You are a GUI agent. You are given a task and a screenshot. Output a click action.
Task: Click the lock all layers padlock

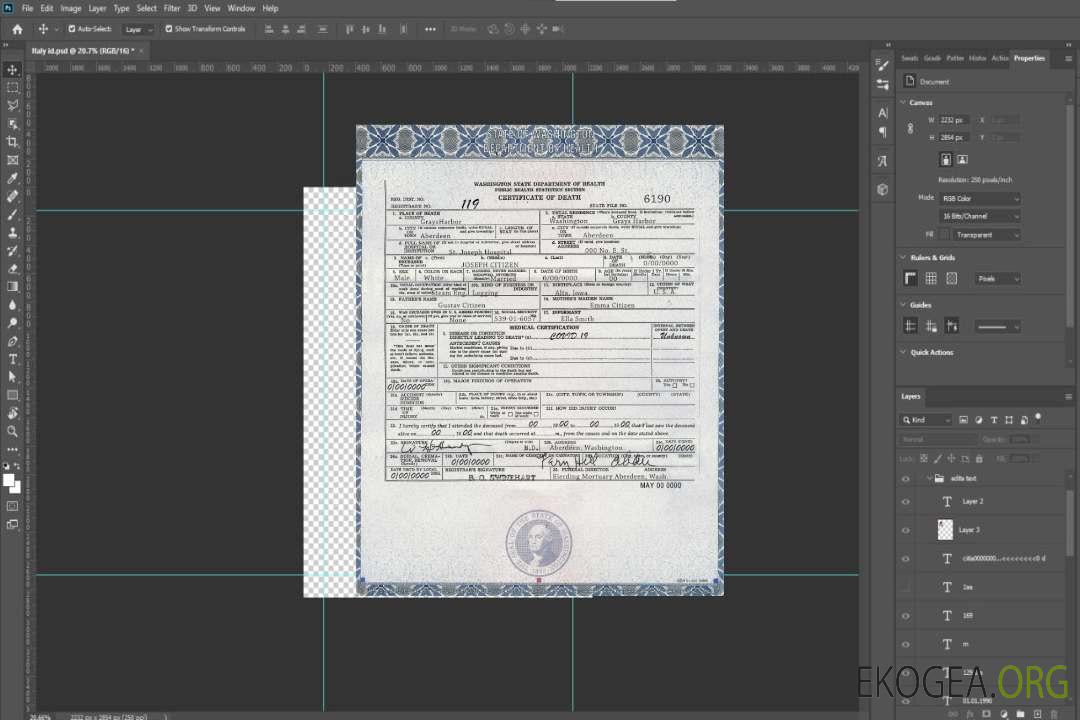979,458
